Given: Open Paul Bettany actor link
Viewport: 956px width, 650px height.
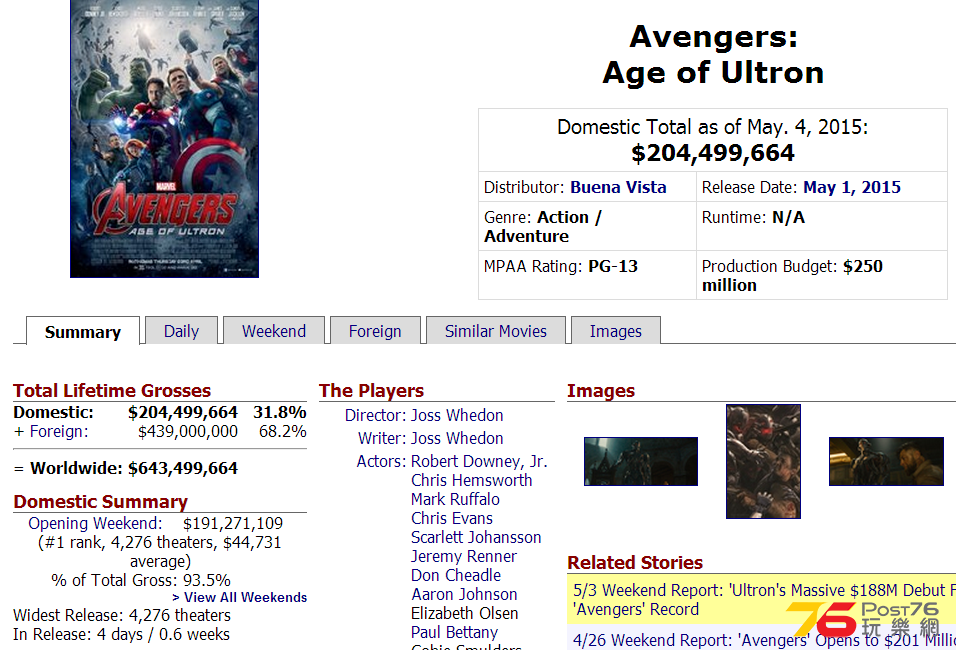Looking at the screenshot, I should (454, 632).
